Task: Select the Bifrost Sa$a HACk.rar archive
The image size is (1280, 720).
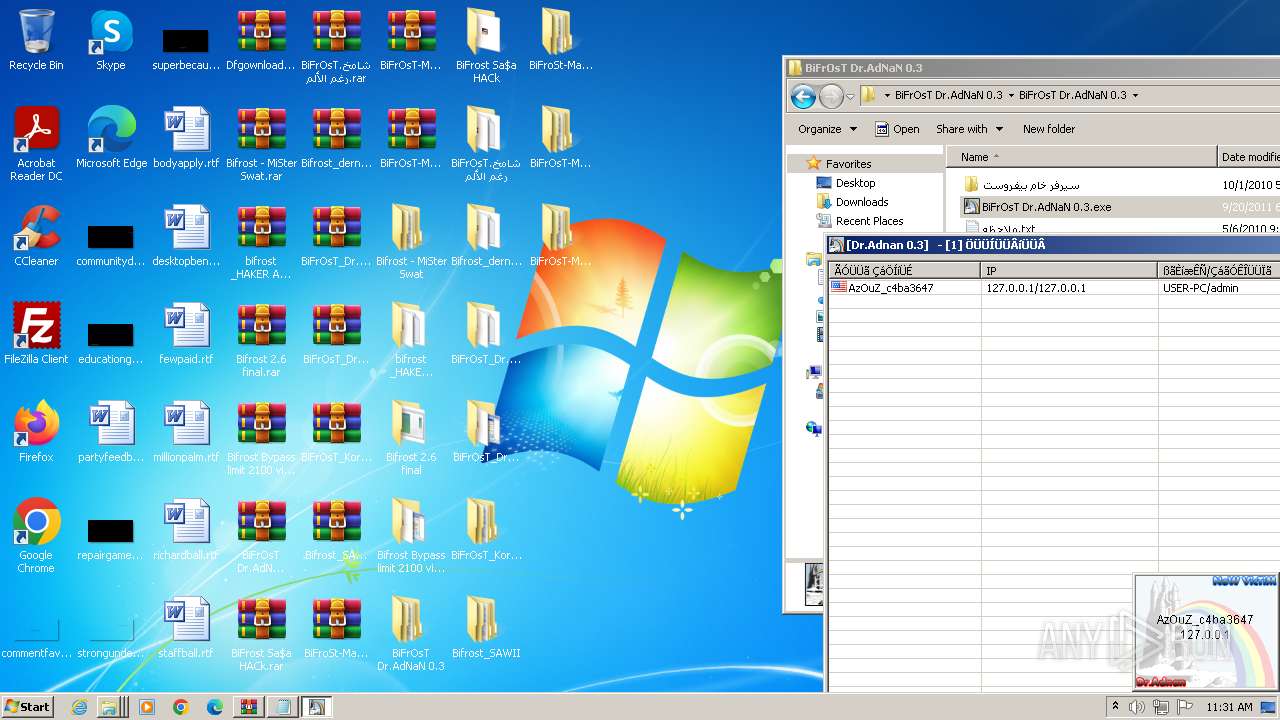Action: coord(261,633)
